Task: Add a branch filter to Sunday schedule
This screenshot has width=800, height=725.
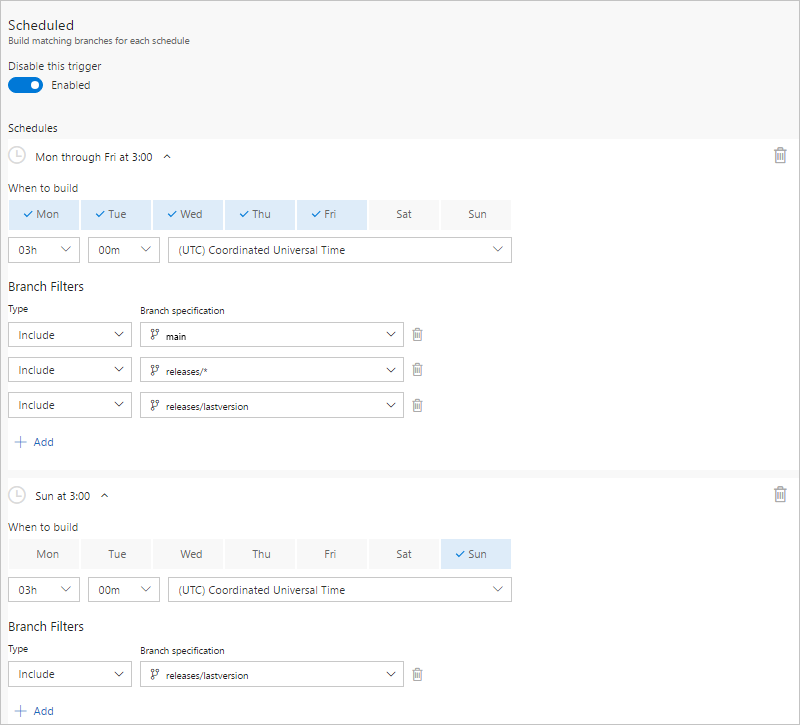Action: point(34,711)
